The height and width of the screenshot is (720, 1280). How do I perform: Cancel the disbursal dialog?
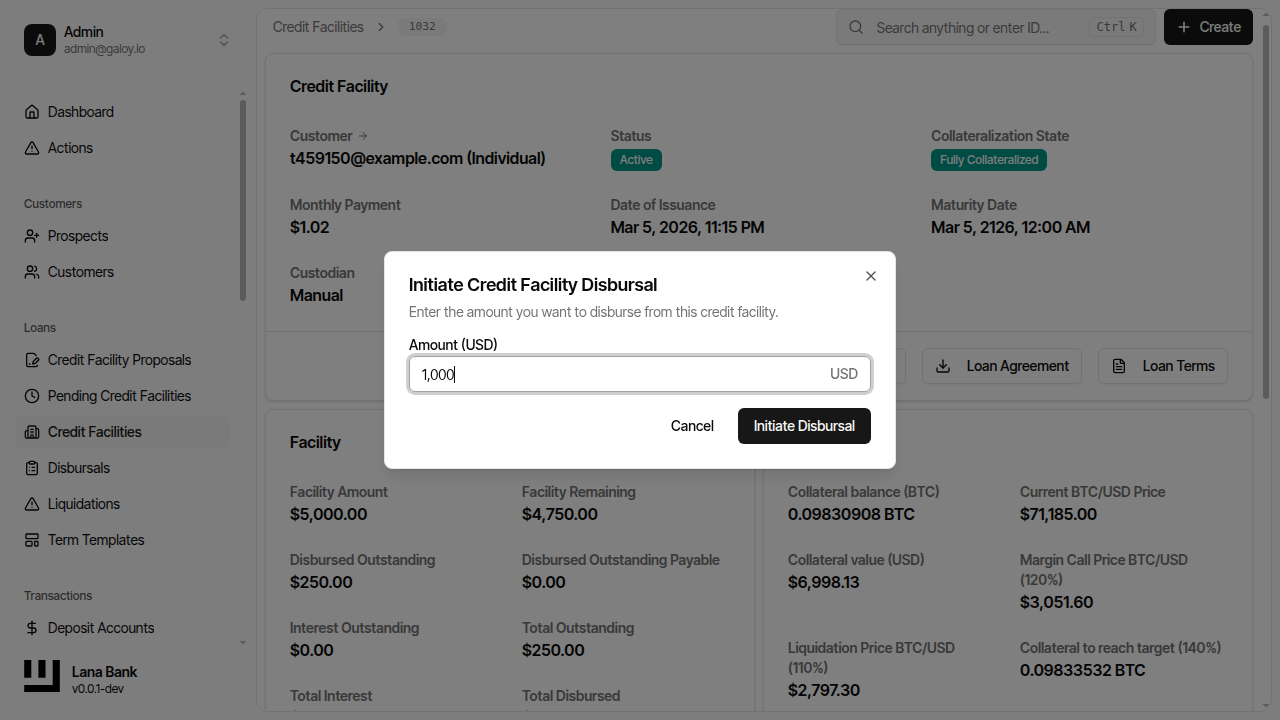coord(692,426)
